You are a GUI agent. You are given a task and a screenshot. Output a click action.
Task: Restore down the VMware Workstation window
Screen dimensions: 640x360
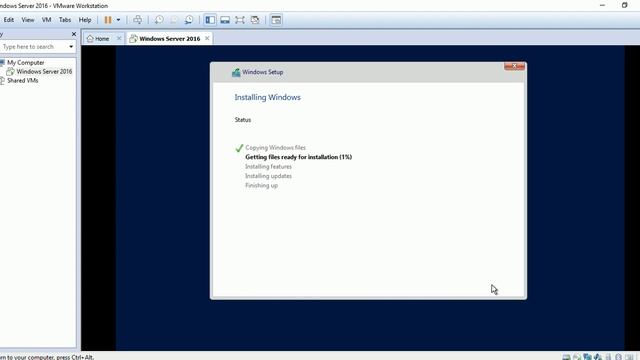click(x=624, y=5)
